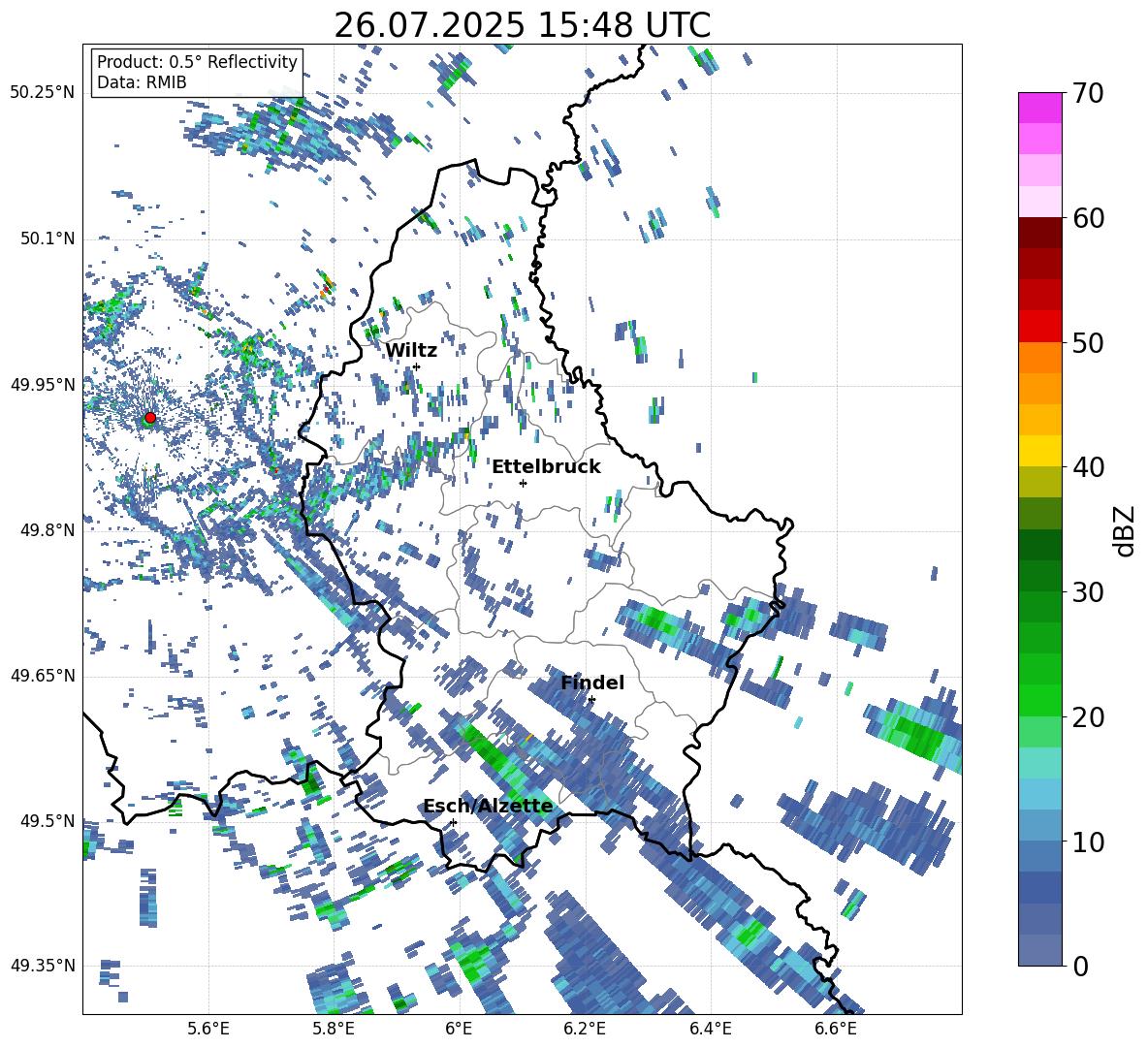Screen dimensions: 1148x1048
Task: Click the Esch/Alzette city label
Action: pos(488,807)
